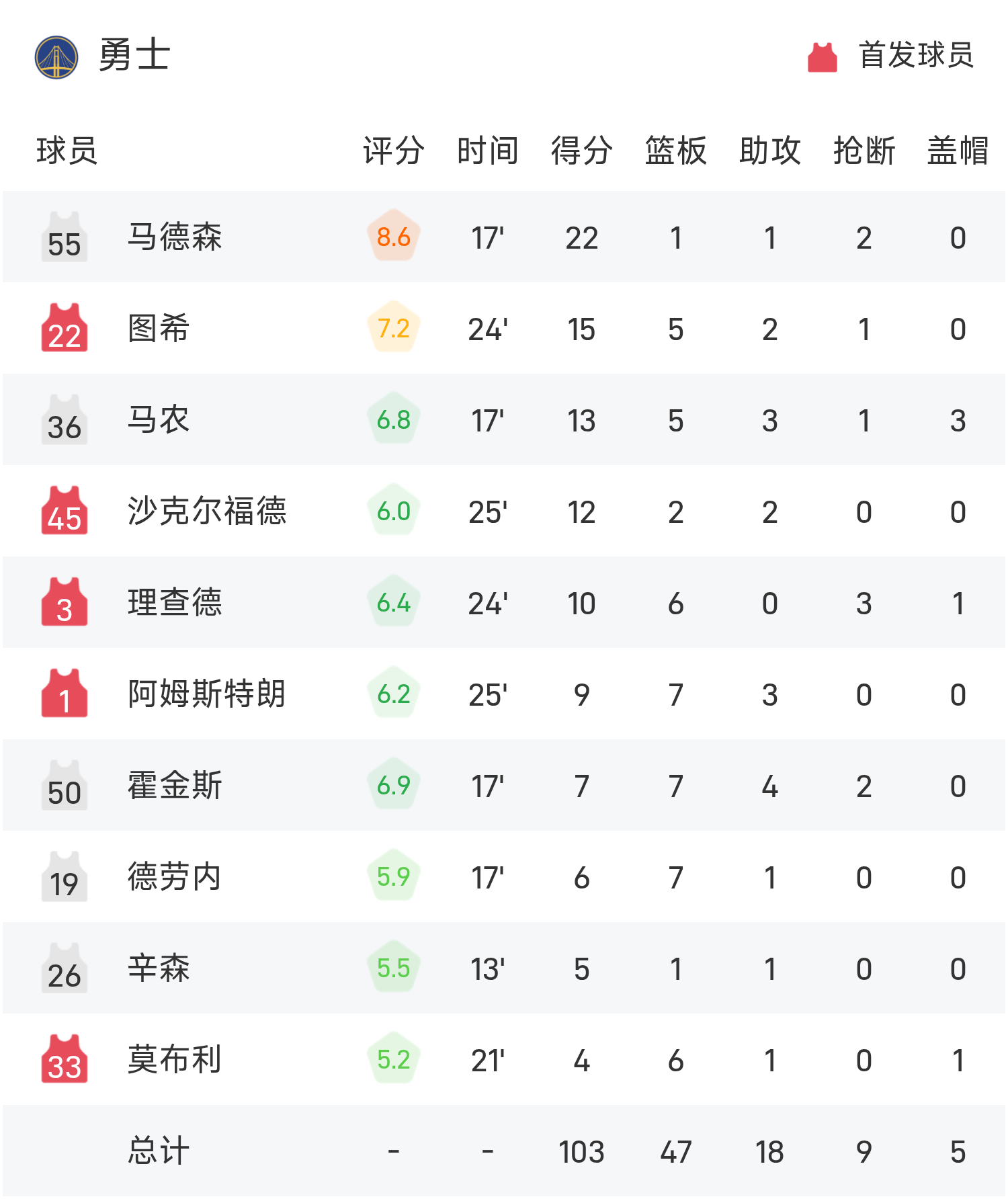Click red jersey number 33 icon

tap(65, 1059)
